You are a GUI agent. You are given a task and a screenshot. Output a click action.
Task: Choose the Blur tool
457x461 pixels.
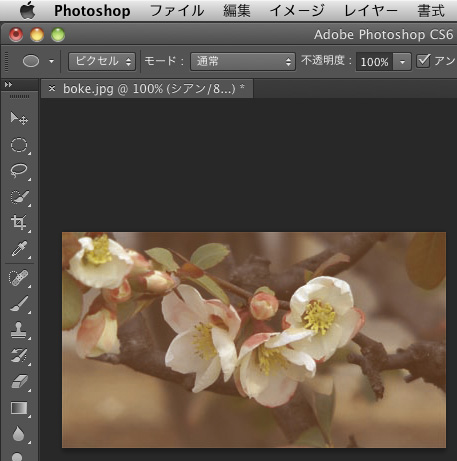click(x=18, y=434)
